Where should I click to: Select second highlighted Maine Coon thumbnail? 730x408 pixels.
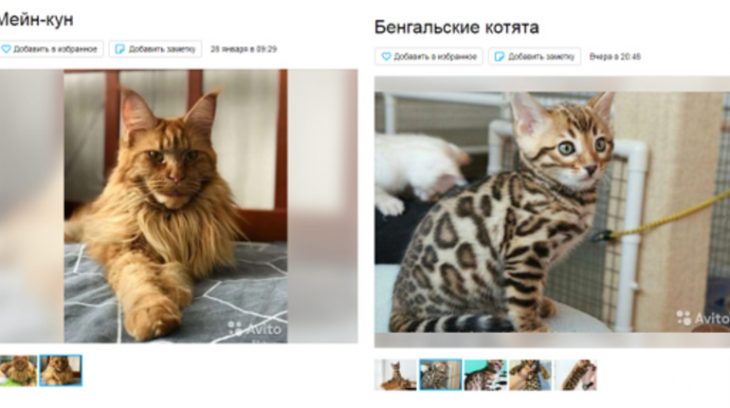[61, 371]
